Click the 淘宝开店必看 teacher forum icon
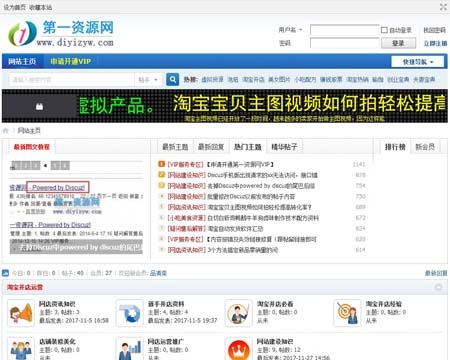Viewport: 450px width, 360px height. point(239,313)
